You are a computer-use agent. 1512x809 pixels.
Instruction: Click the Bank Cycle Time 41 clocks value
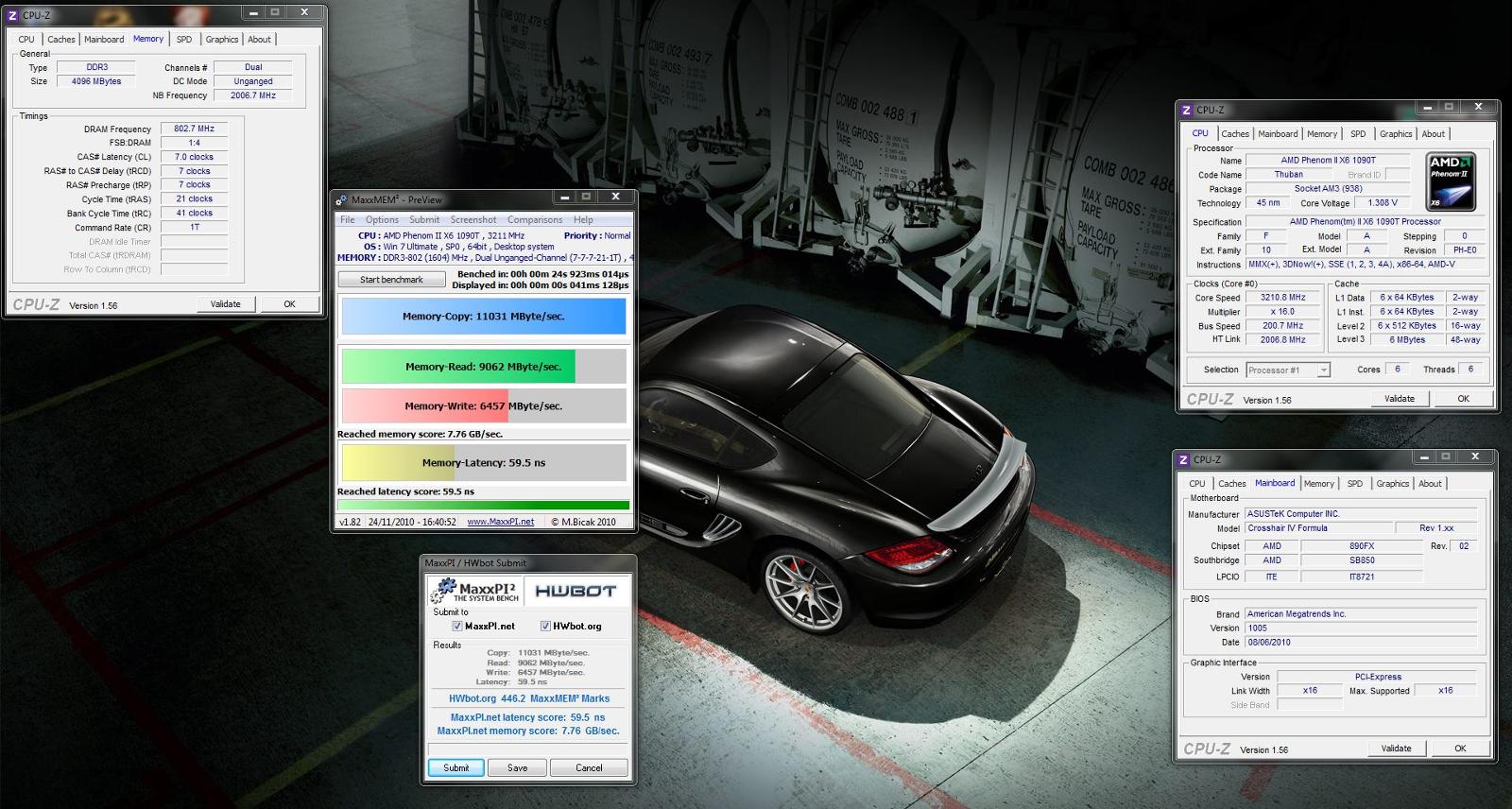click(x=195, y=213)
